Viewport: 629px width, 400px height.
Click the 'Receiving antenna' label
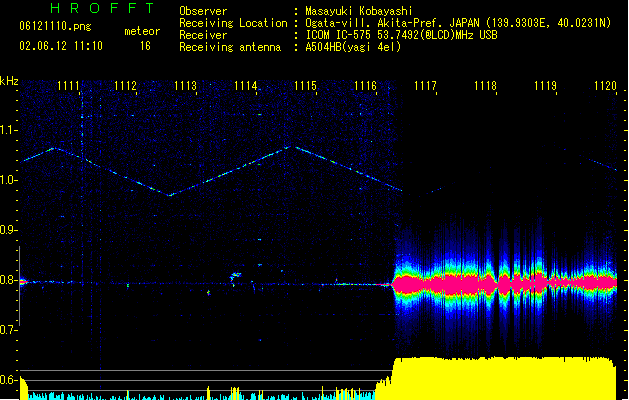pos(230,47)
